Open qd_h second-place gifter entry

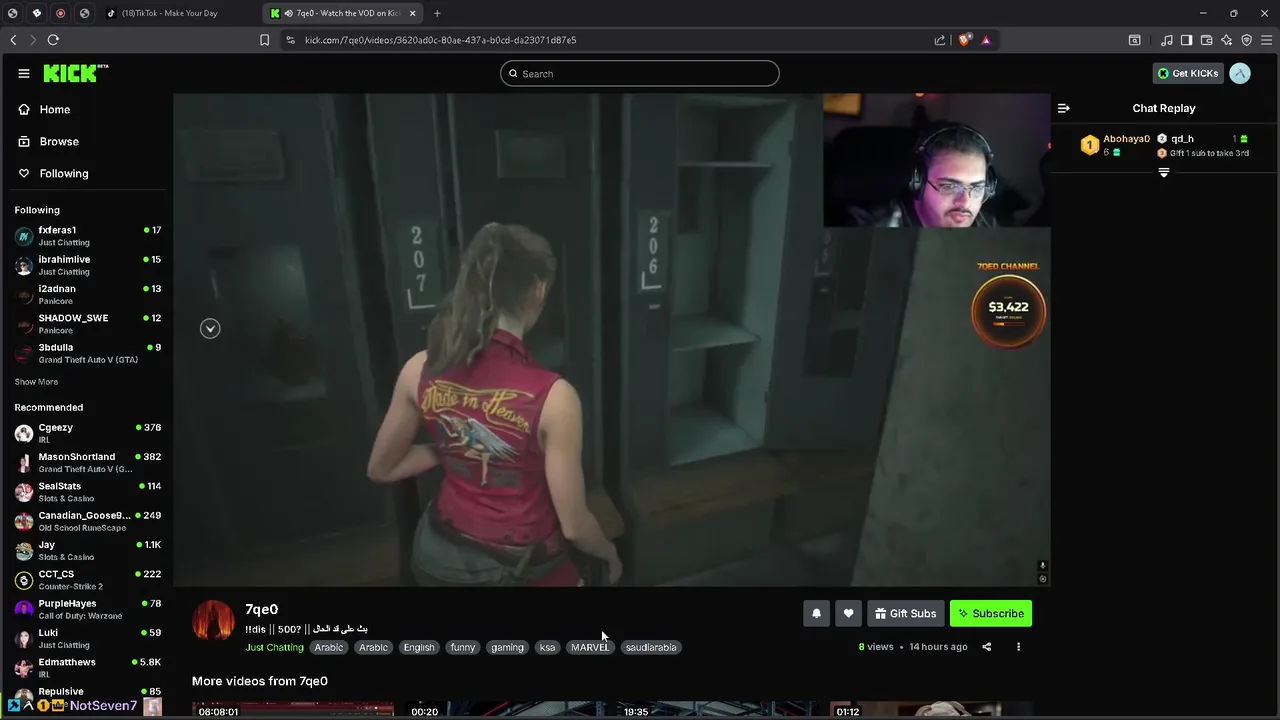pyautogui.click(x=1202, y=139)
